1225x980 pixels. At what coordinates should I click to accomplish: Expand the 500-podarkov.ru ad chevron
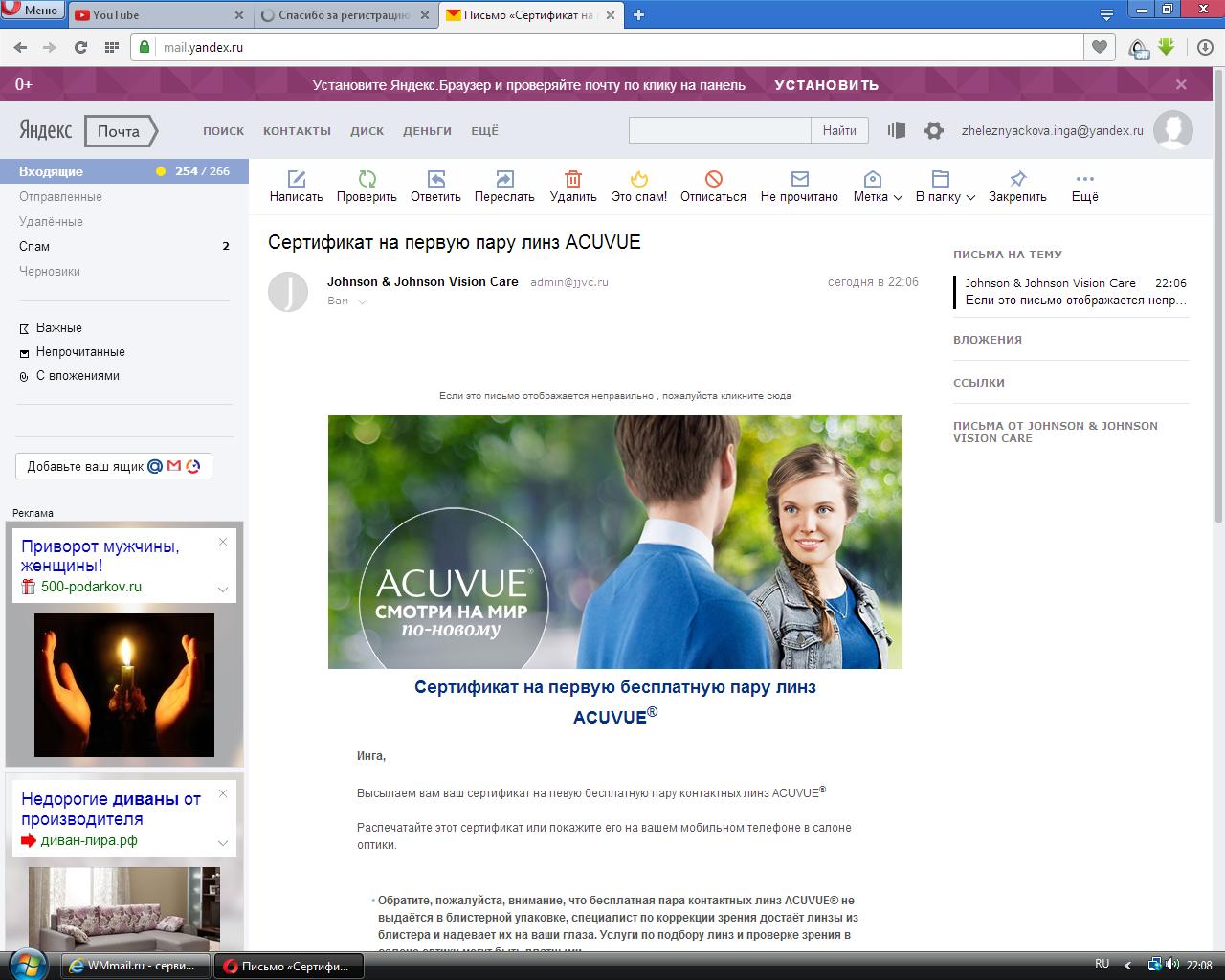(223, 590)
